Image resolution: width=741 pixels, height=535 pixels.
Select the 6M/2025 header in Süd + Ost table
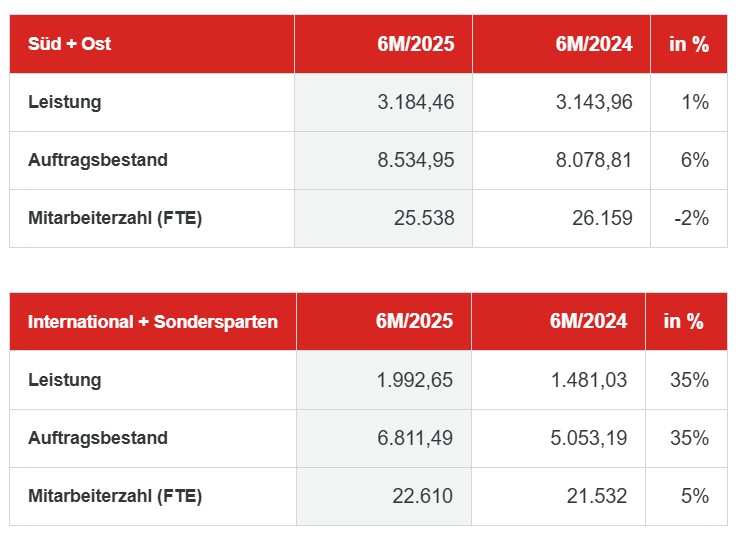click(417, 44)
